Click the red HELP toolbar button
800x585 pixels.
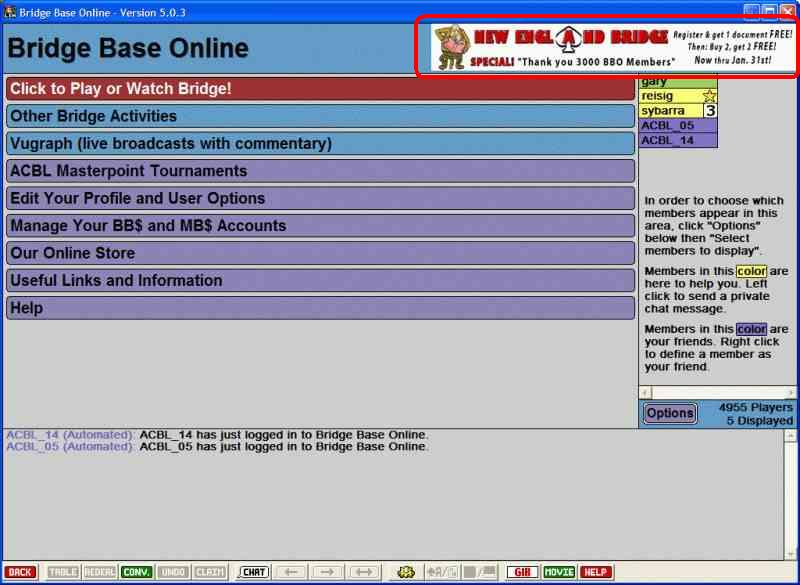click(x=596, y=572)
